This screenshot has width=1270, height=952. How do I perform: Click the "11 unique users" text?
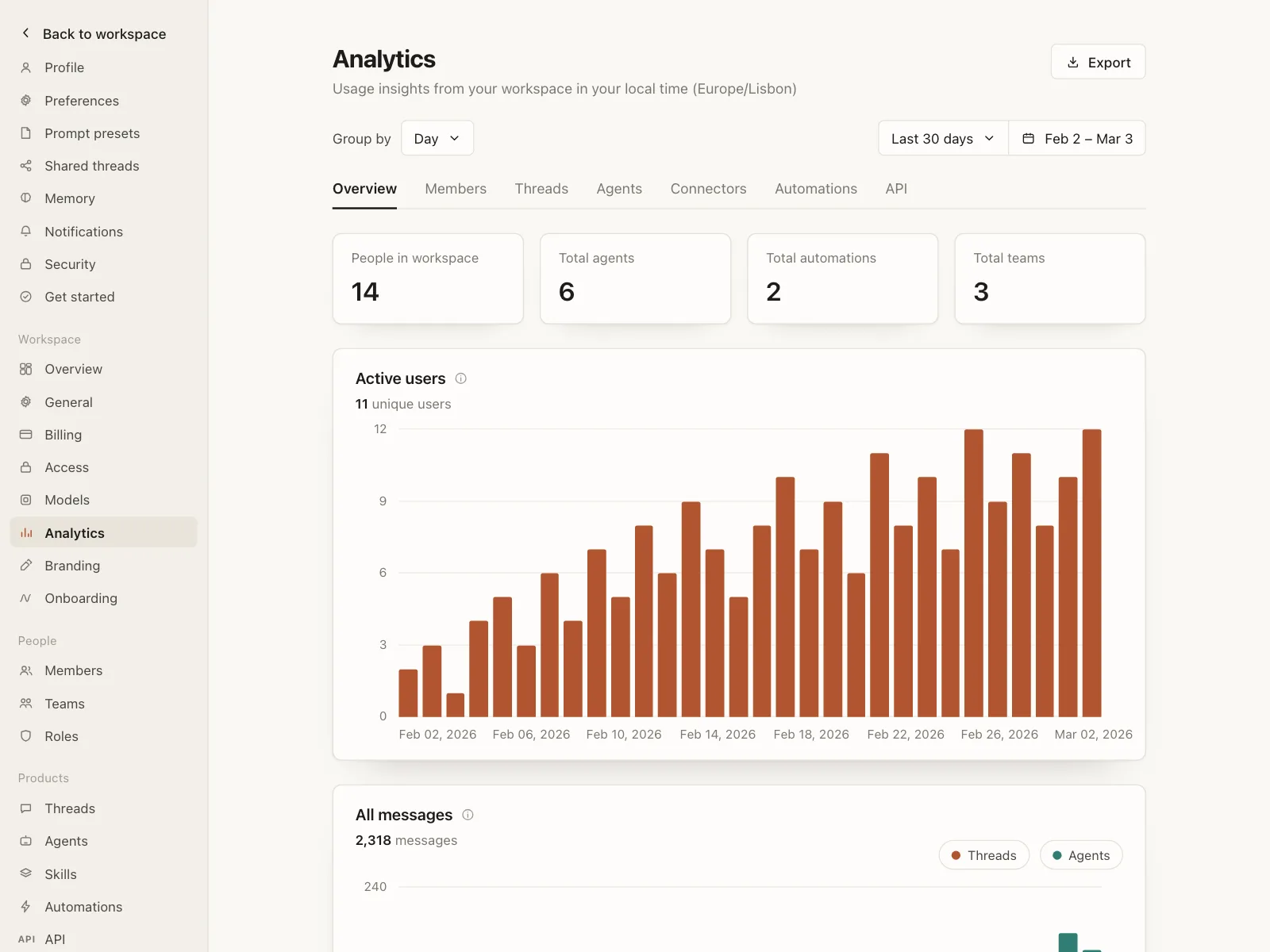coord(403,404)
